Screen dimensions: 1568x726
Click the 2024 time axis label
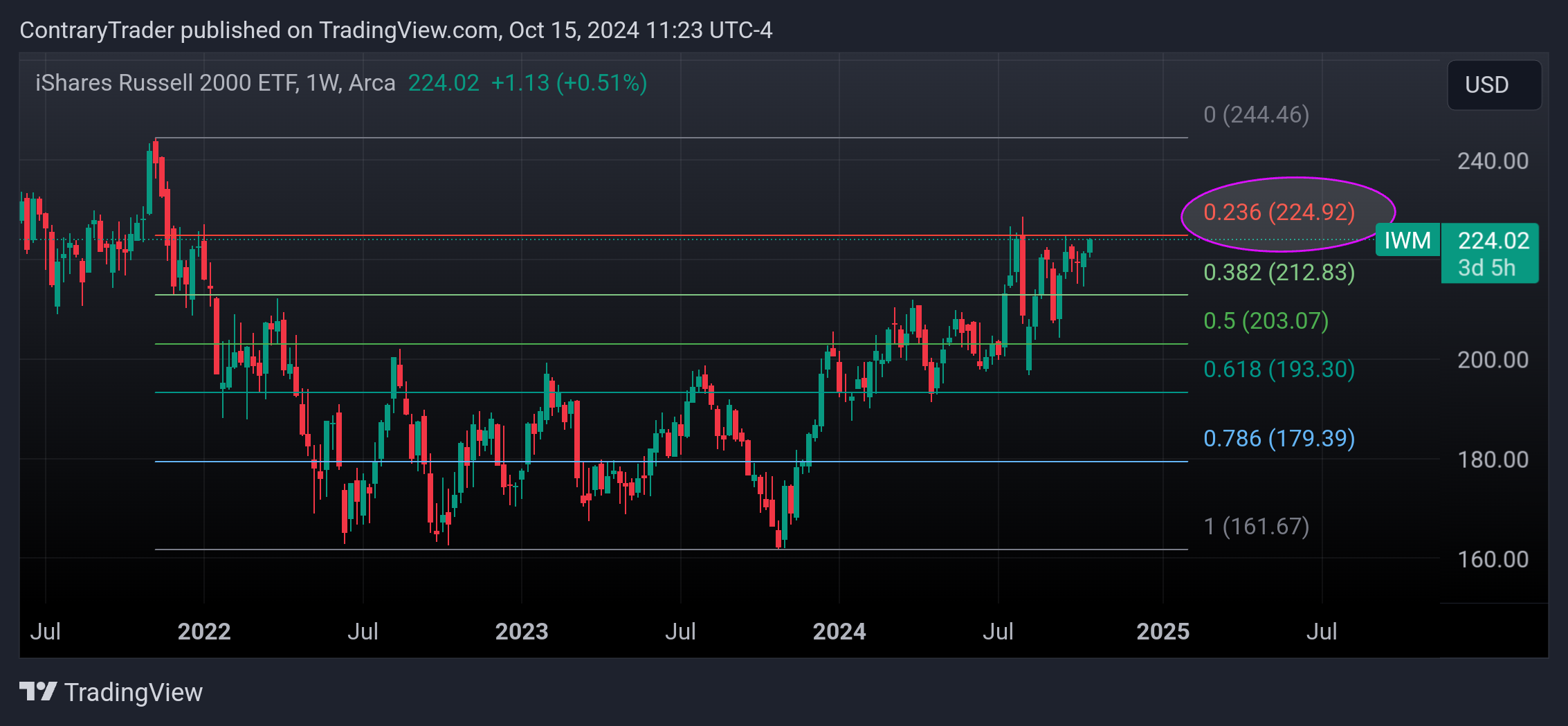coord(839,631)
